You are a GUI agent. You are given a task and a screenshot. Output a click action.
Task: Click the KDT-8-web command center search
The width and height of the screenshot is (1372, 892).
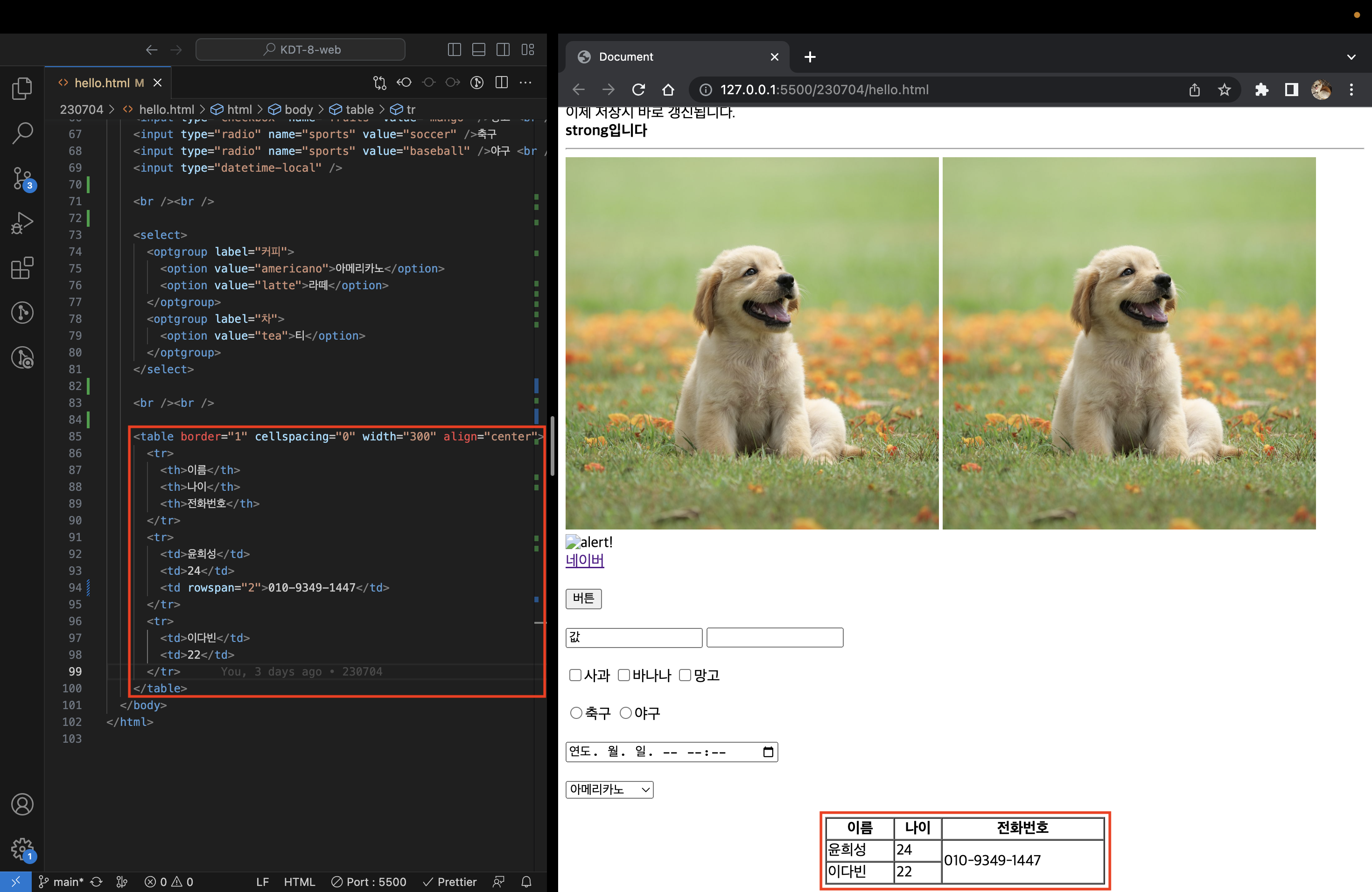(x=301, y=49)
